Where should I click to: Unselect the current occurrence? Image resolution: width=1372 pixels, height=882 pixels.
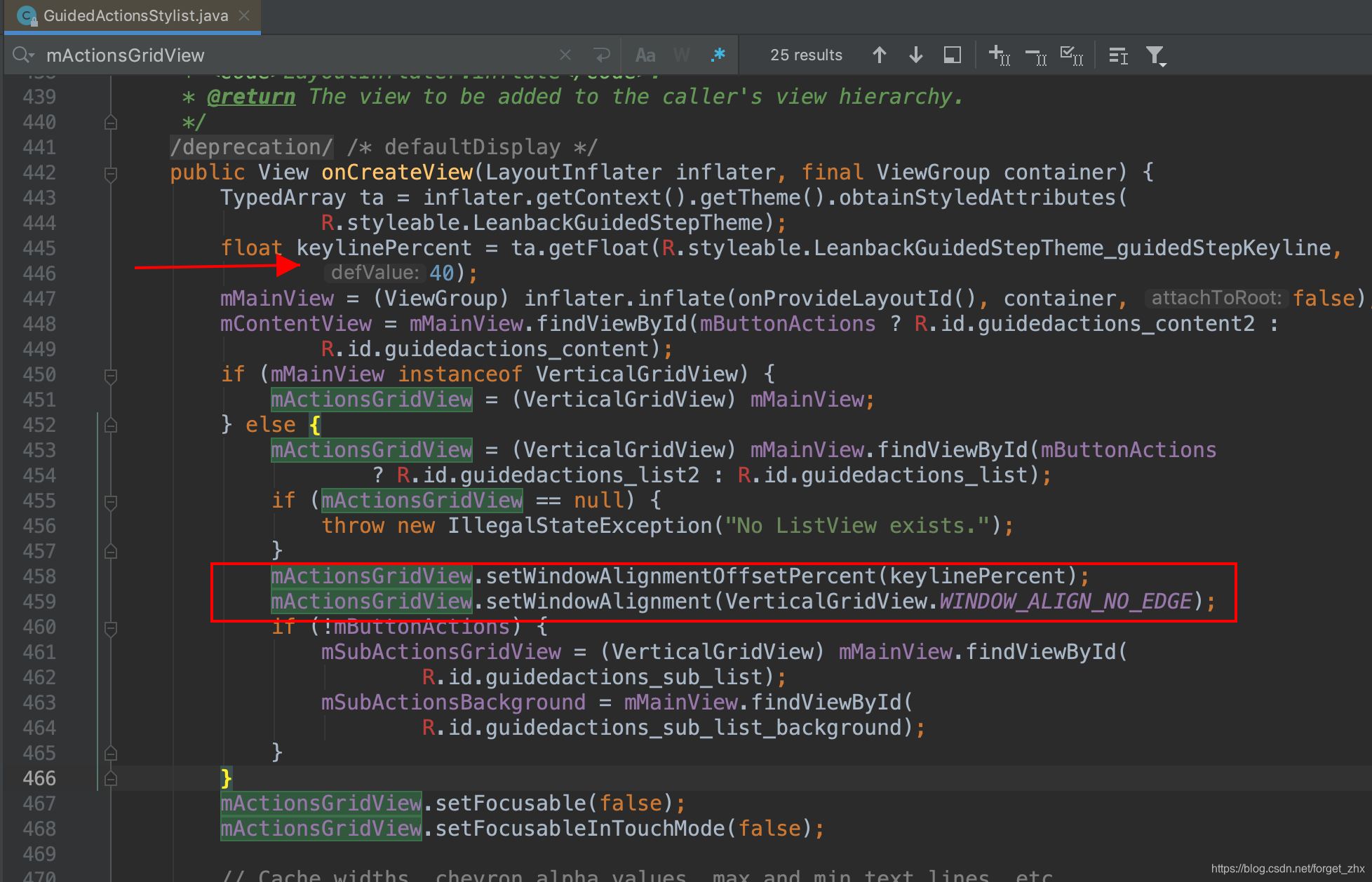click(x=1036, y=55)
